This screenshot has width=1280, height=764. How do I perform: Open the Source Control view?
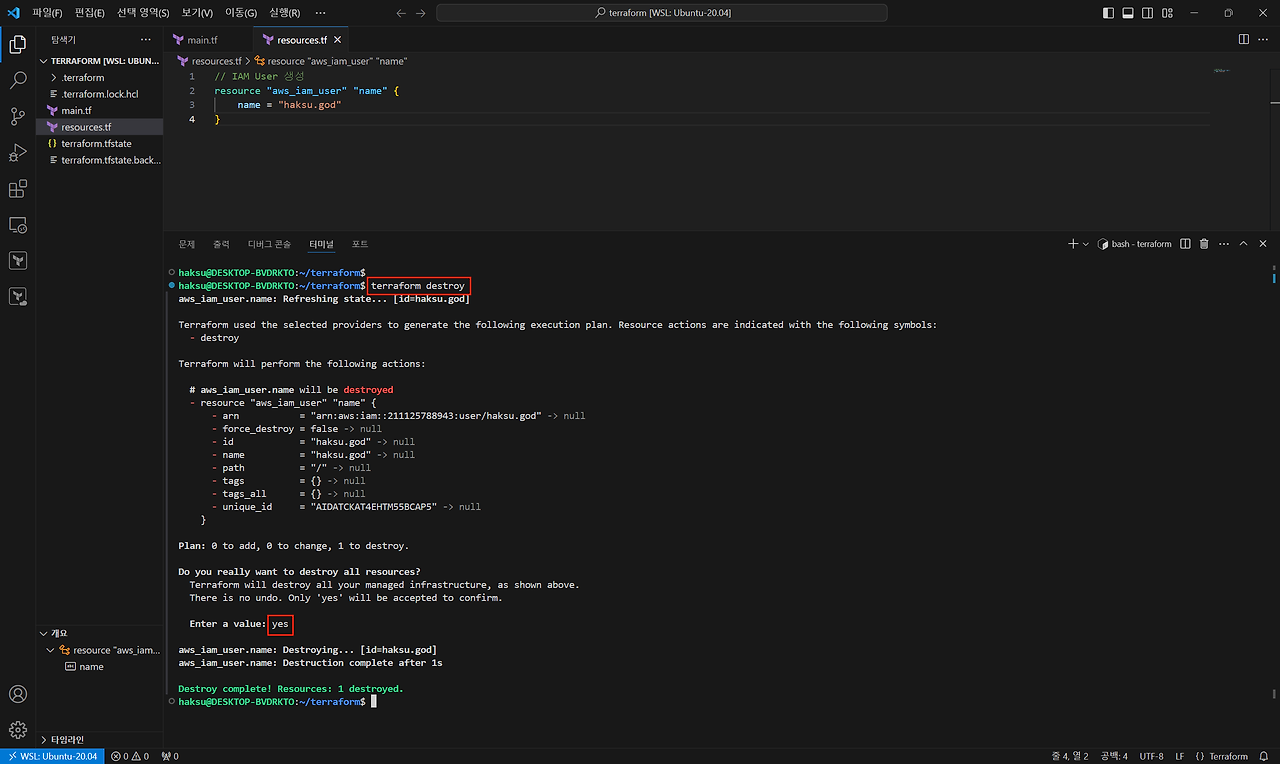pos(17,117)
